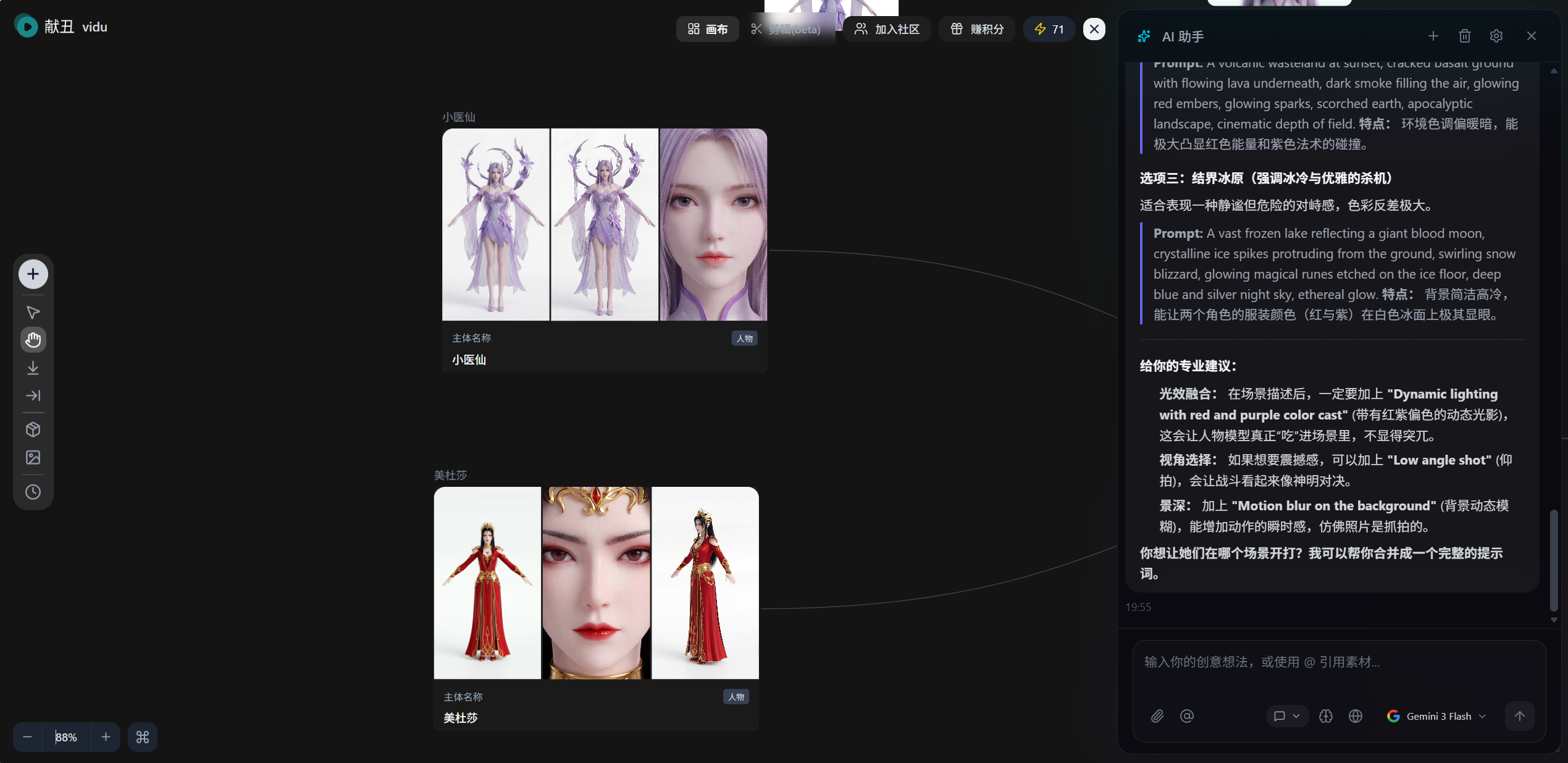
Task: Click the 赚积分 button
Action: [977, 29]
